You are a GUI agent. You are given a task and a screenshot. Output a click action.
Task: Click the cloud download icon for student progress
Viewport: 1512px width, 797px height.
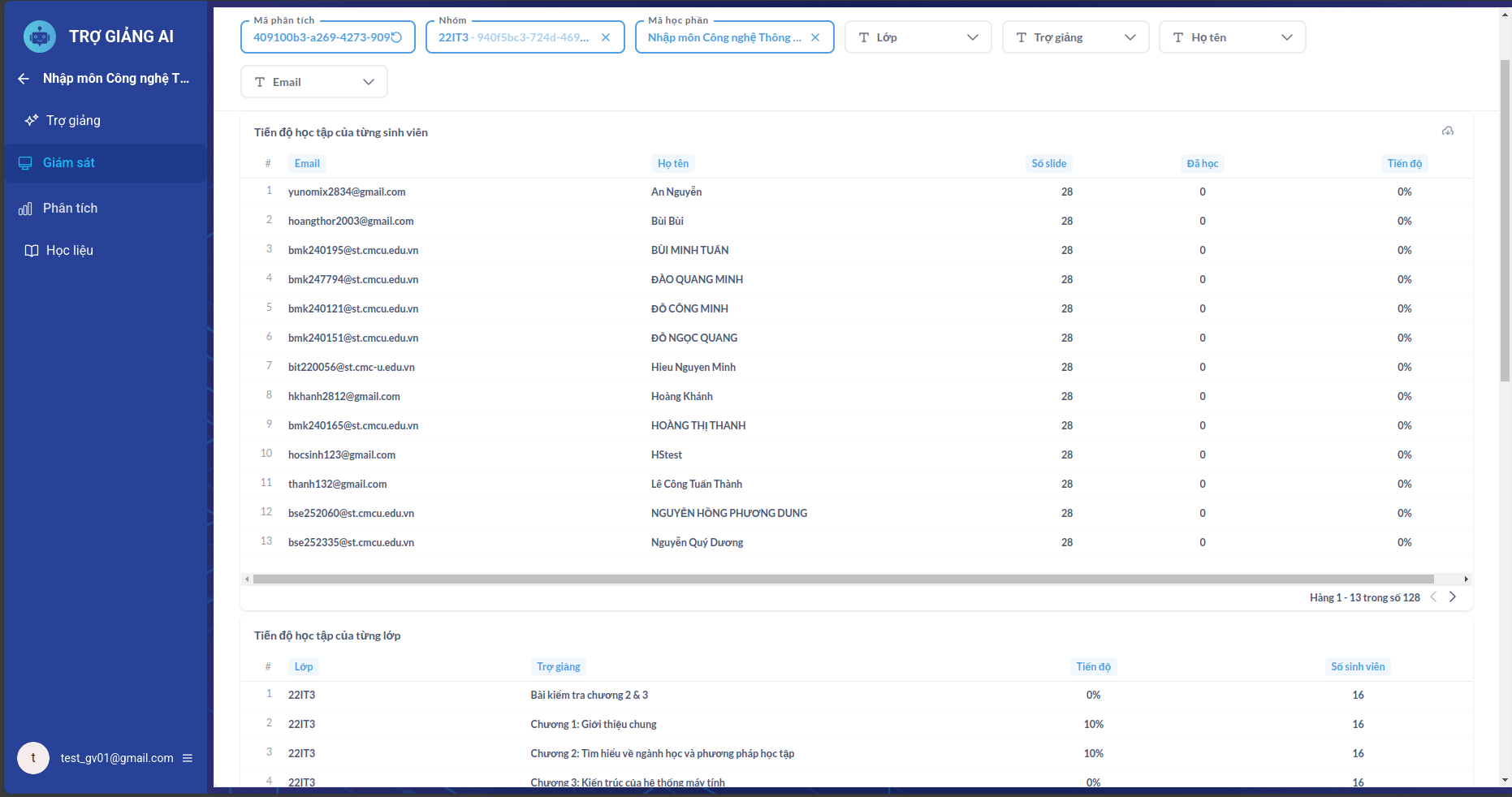pos(1447,131)
